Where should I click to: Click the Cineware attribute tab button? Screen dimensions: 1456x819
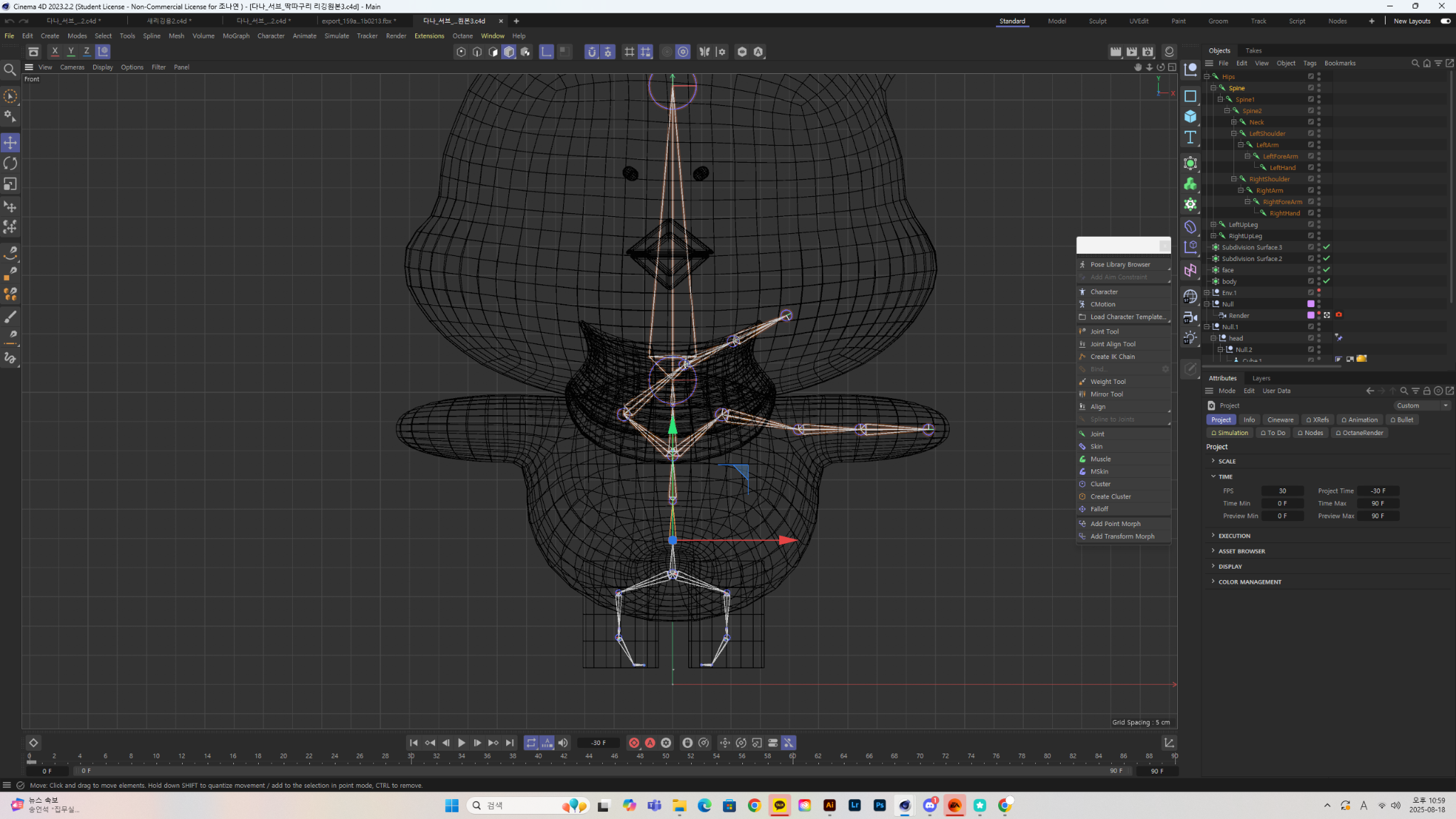(1280, 420)
